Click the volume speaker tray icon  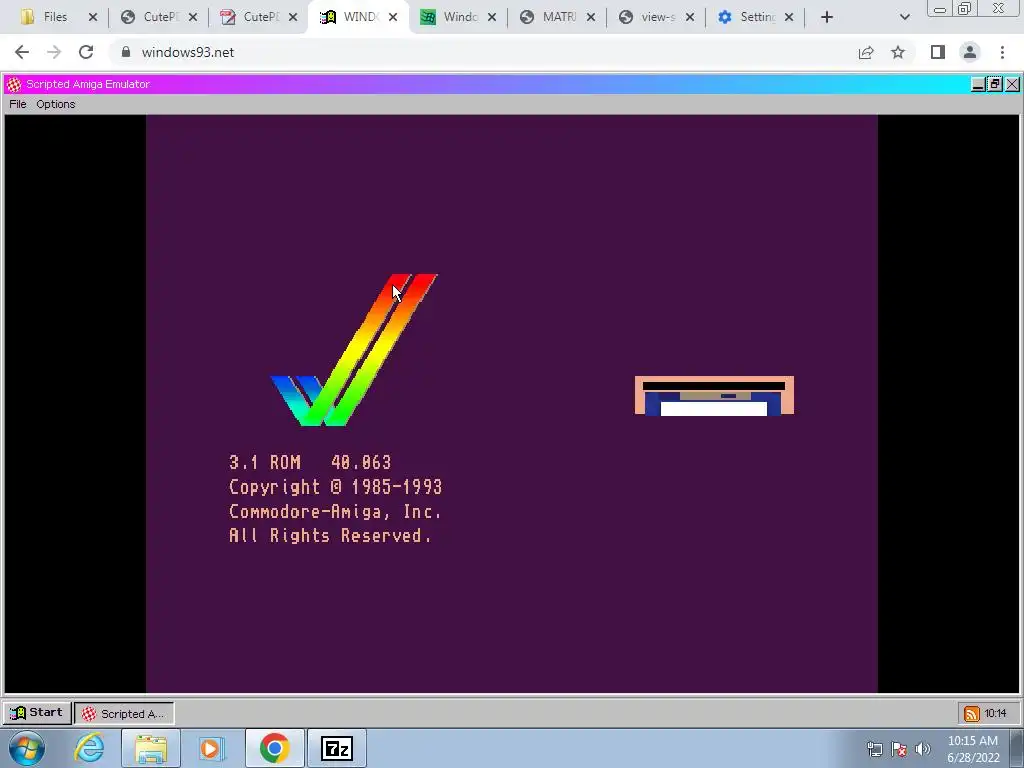(922, 749)
